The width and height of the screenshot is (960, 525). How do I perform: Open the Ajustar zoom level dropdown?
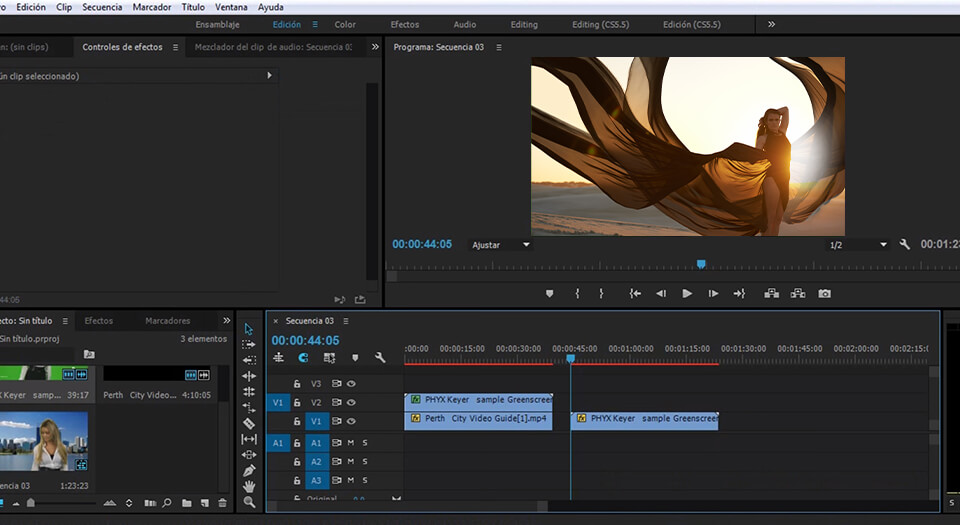point(500,245)
